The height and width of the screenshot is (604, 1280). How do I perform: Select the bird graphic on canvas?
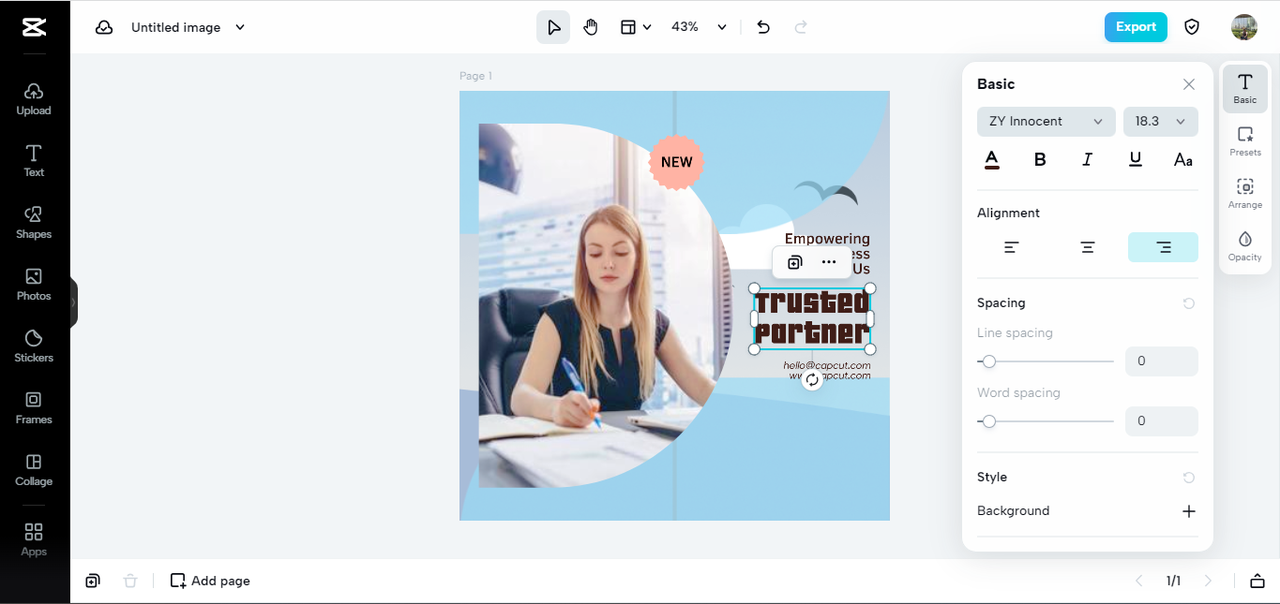click(x=826, y=192)
